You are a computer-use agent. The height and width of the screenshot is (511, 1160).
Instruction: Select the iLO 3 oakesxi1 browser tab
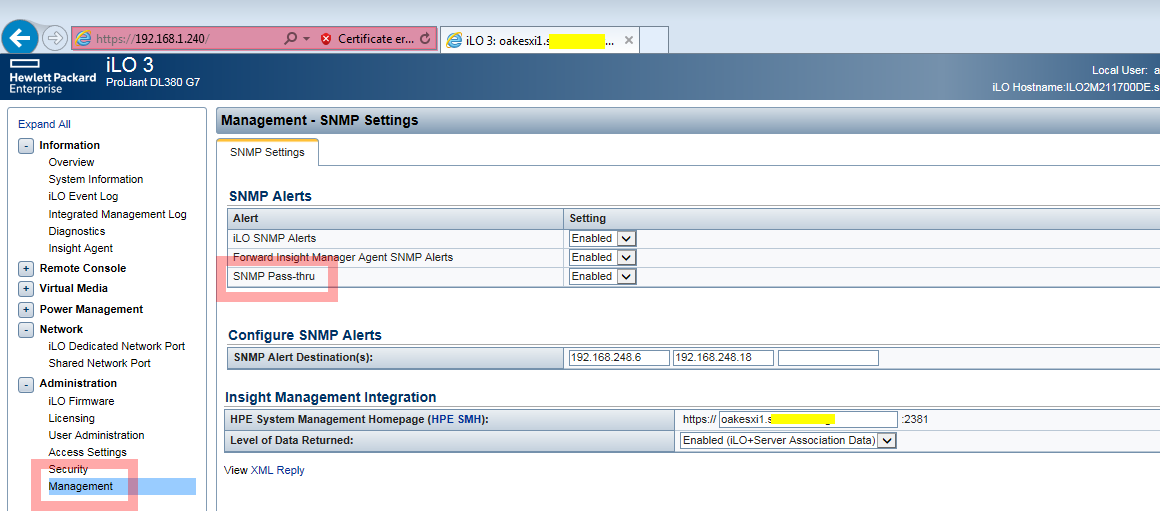(540, 41)
